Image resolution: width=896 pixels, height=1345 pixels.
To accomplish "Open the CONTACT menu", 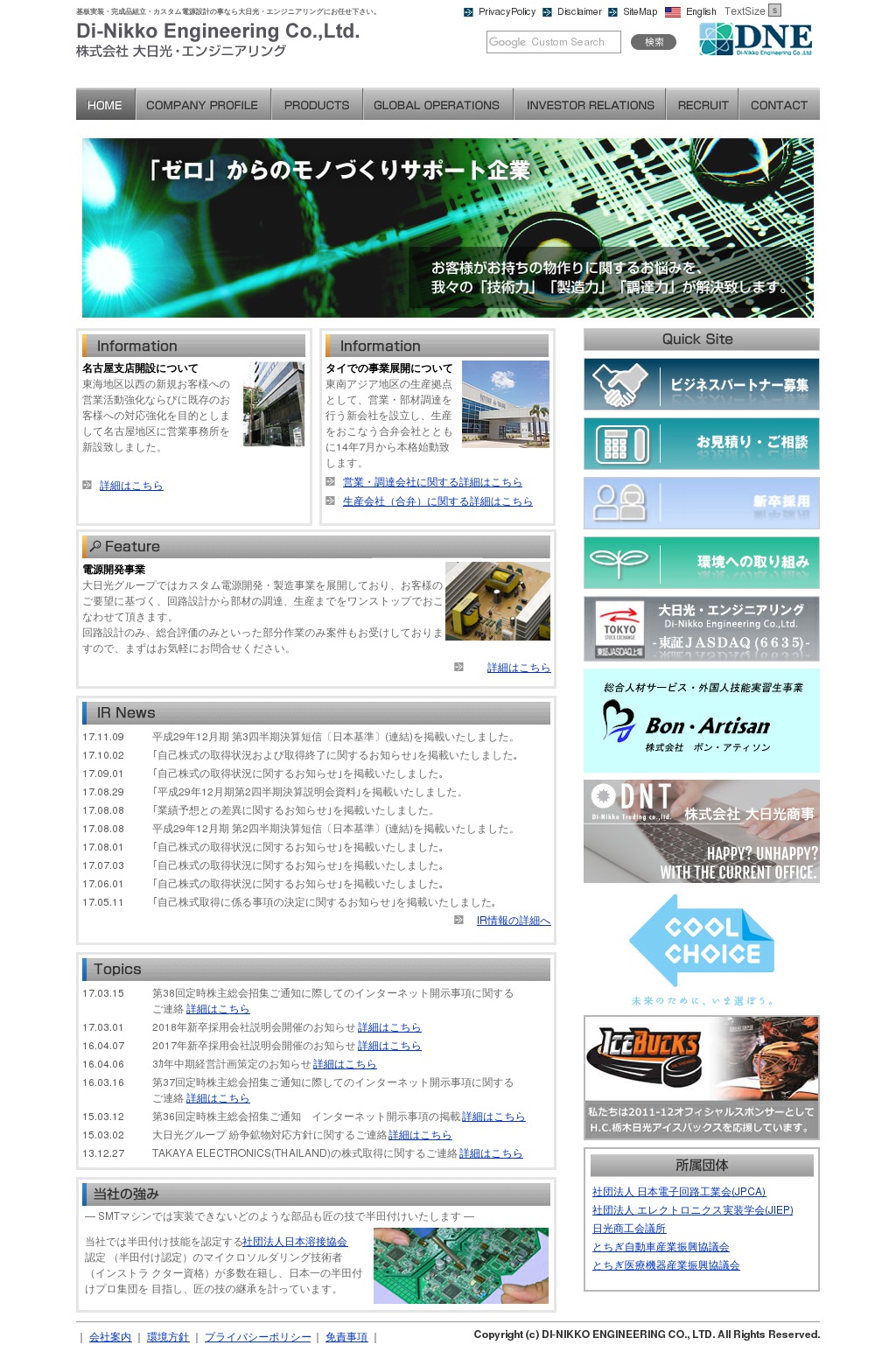I will tap(779, 104).
